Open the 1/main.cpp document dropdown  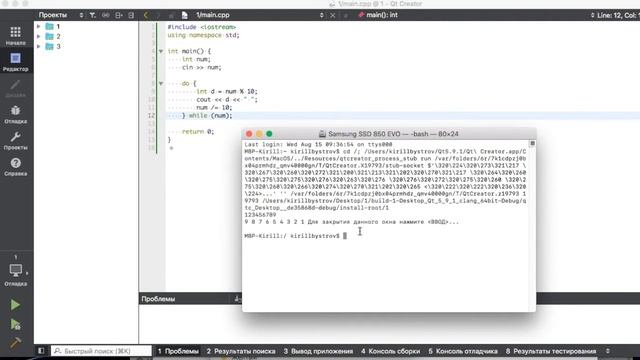[259, 15]
